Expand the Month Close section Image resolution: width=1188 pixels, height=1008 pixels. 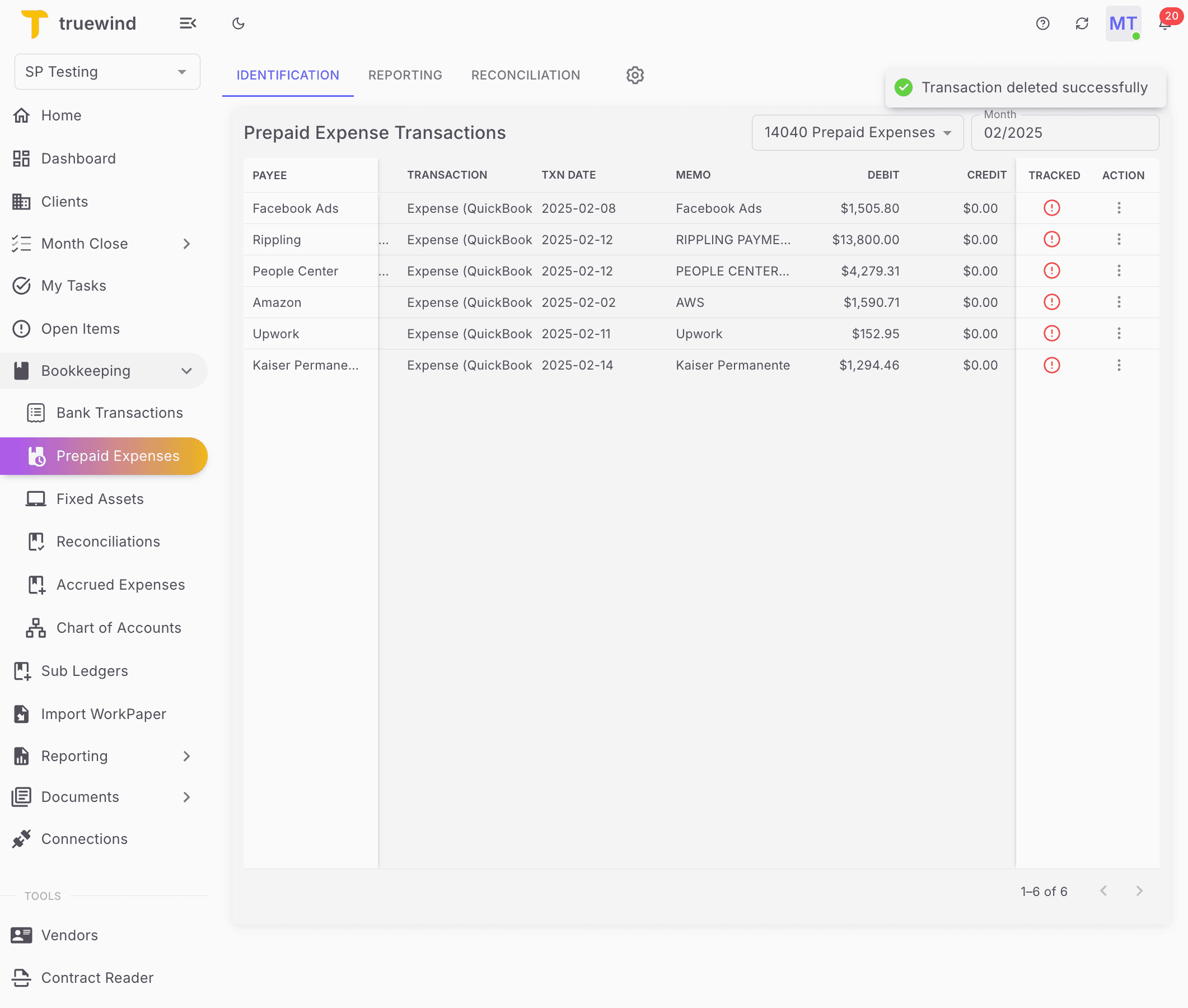(x=186, y=244)
